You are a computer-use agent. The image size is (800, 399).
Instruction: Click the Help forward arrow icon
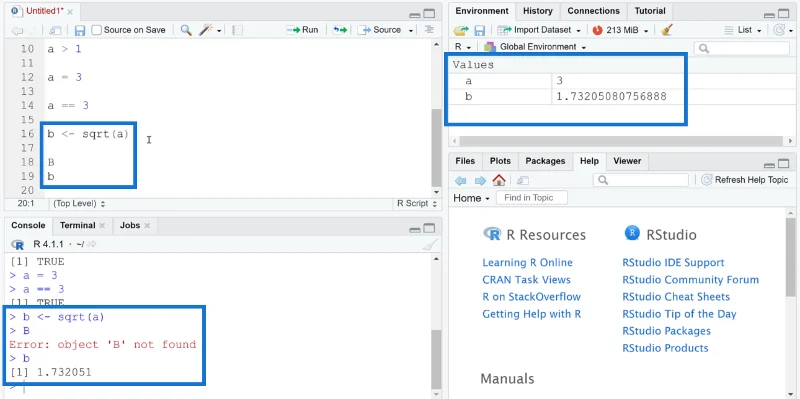tap(480, 180)
